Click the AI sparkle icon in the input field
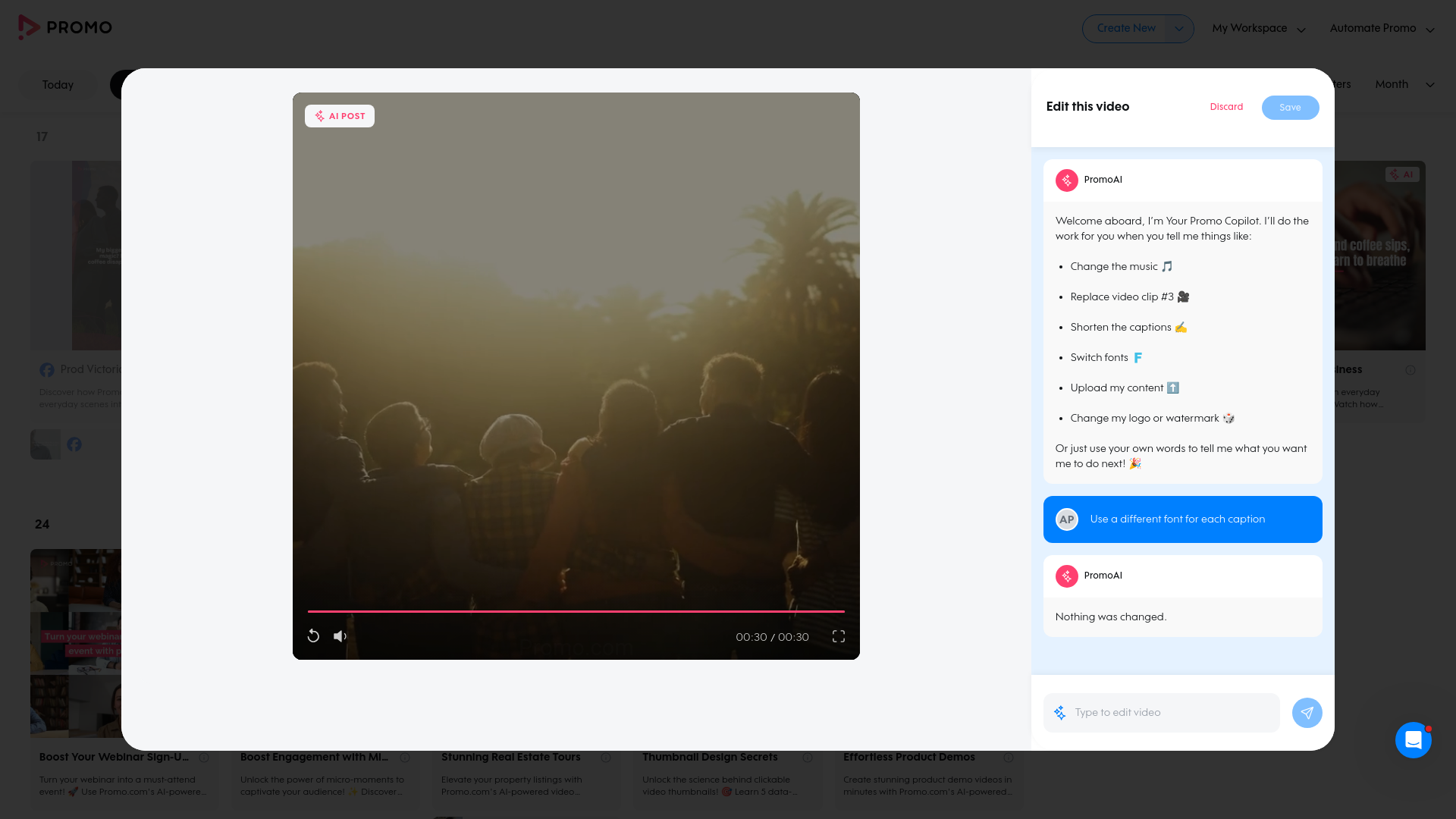 pyautogui.click(x=1060, y=713)
